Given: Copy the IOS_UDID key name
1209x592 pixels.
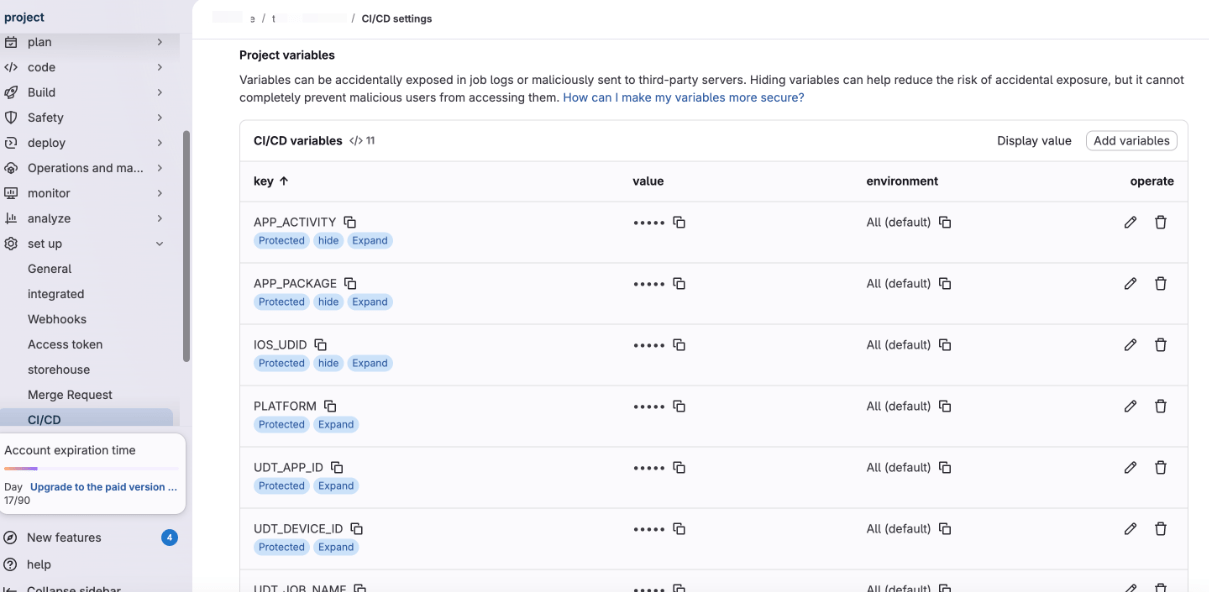Looking at the screenshot, I should click(321, 345).
